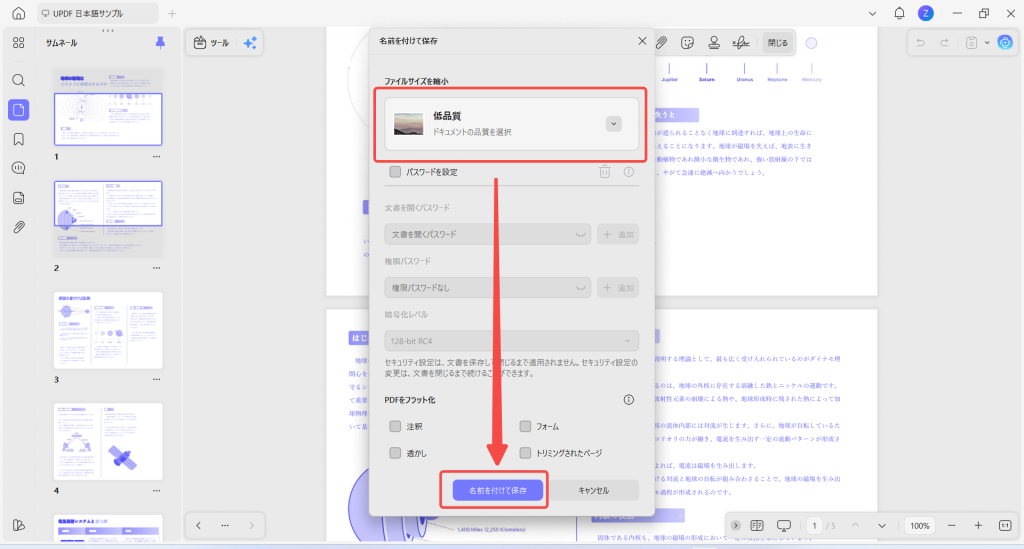Click the キャンセル button
This screenshot has width=1024, height=549.
tap(594, 490)
